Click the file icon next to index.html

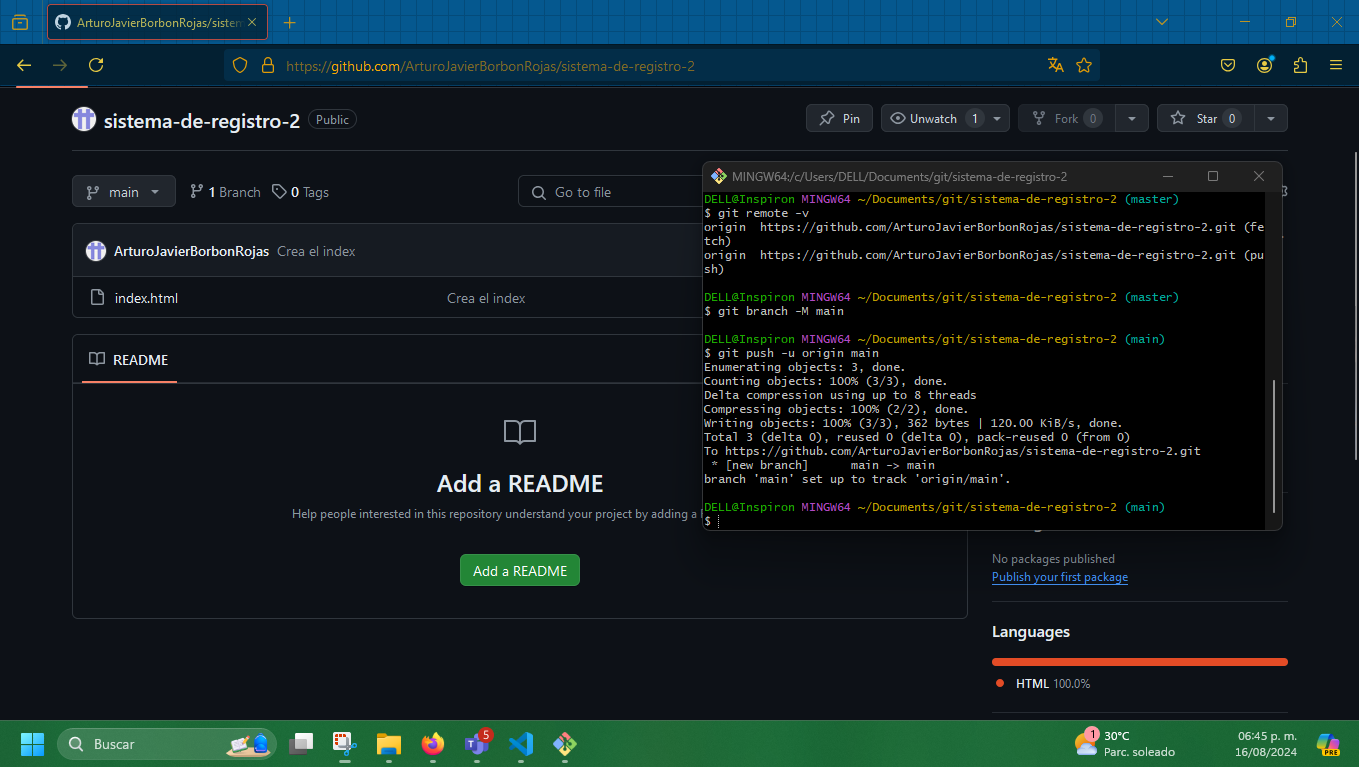tap(97, 297)
